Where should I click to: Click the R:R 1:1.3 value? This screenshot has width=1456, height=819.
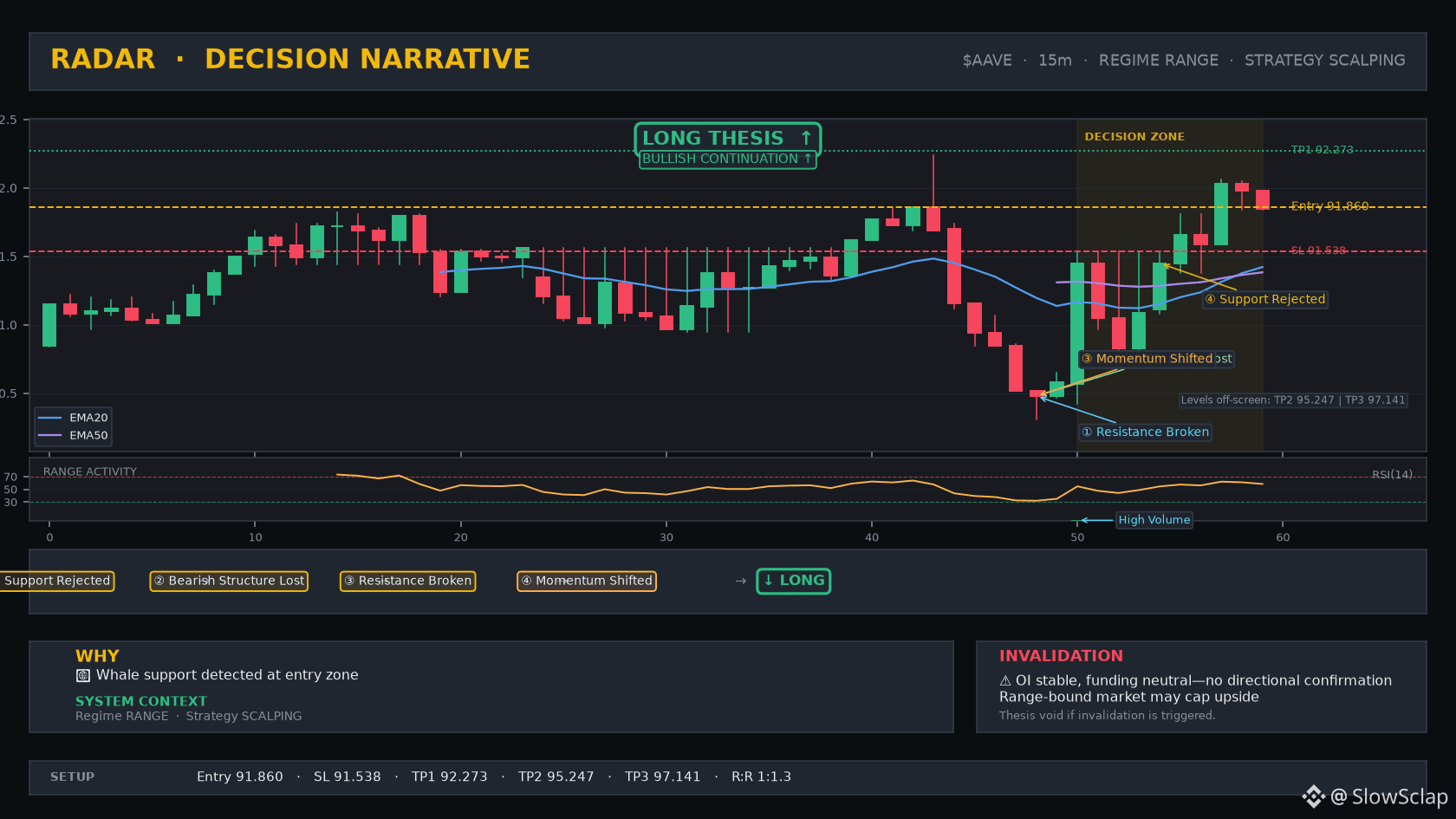(762, 777)
